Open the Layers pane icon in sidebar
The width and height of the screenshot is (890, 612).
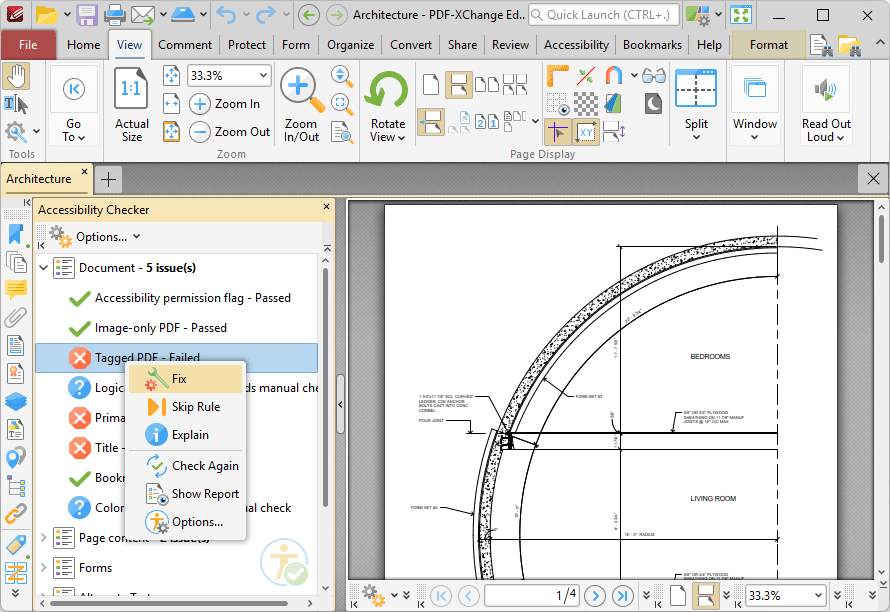15,401
